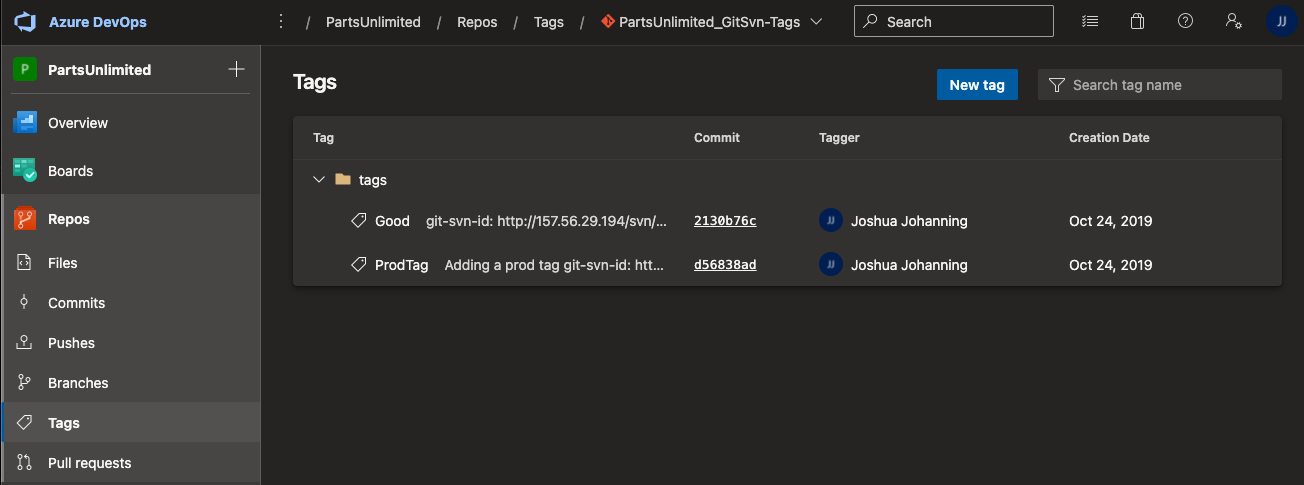1304x485 pixels.
Task: Open the three-dot menu before breadcrumb
Action: click(x=281, y=21)
